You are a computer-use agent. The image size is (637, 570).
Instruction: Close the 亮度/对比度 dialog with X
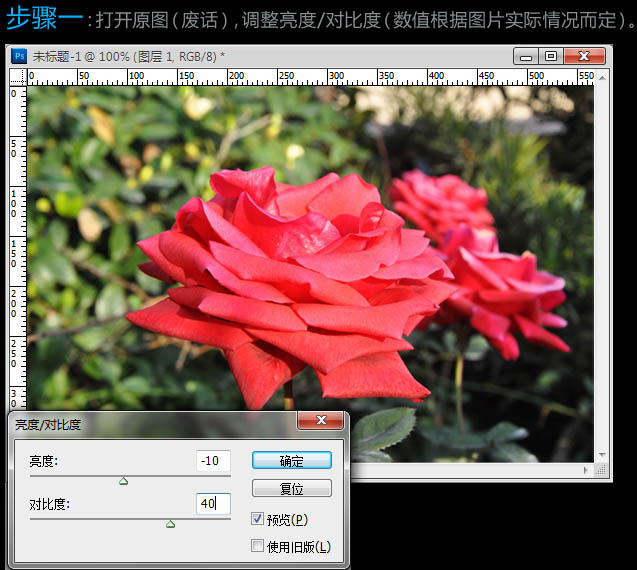point(321,421)
